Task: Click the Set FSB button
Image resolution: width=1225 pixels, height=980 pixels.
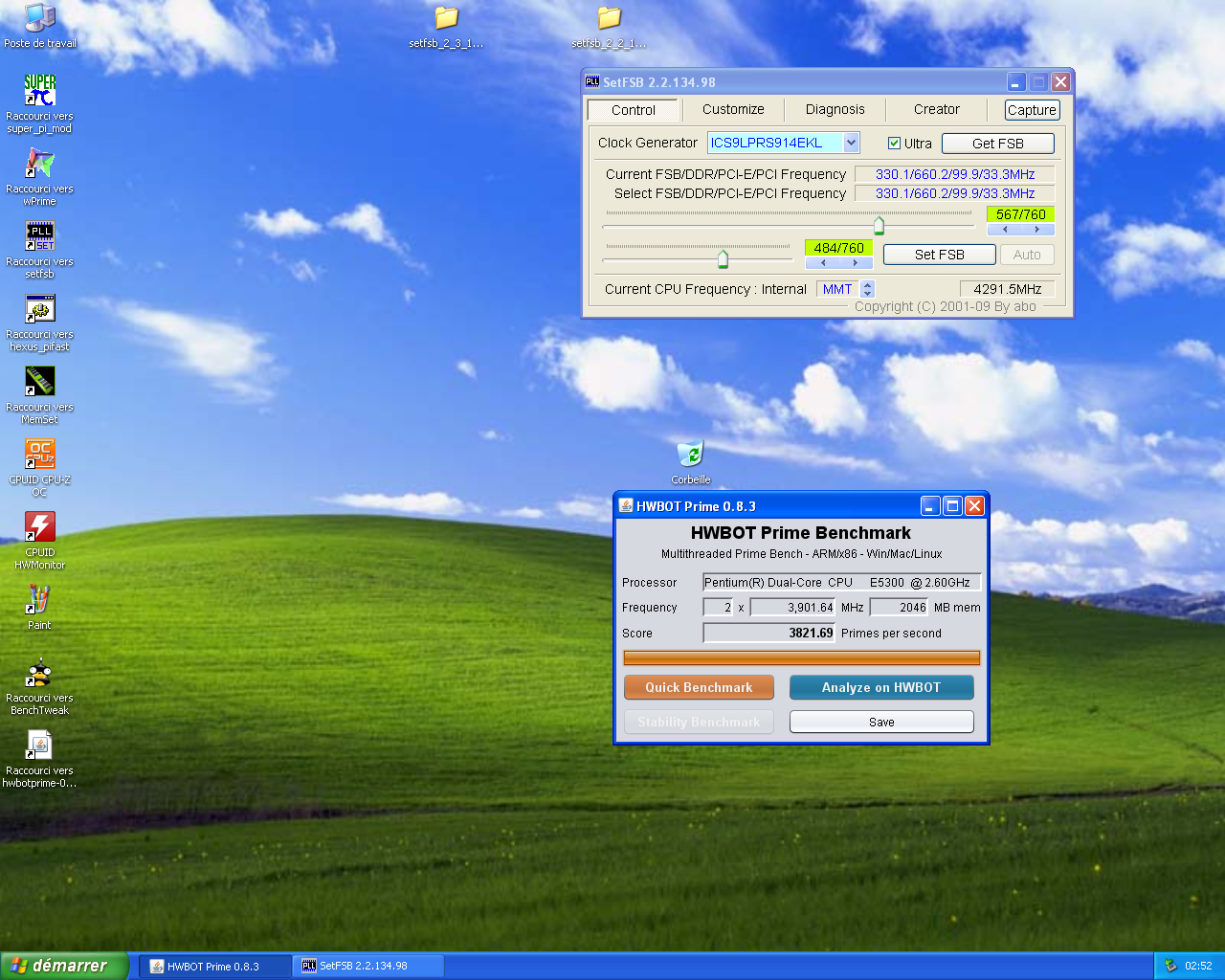Action: pyautogui.click(x=939, y=255)
